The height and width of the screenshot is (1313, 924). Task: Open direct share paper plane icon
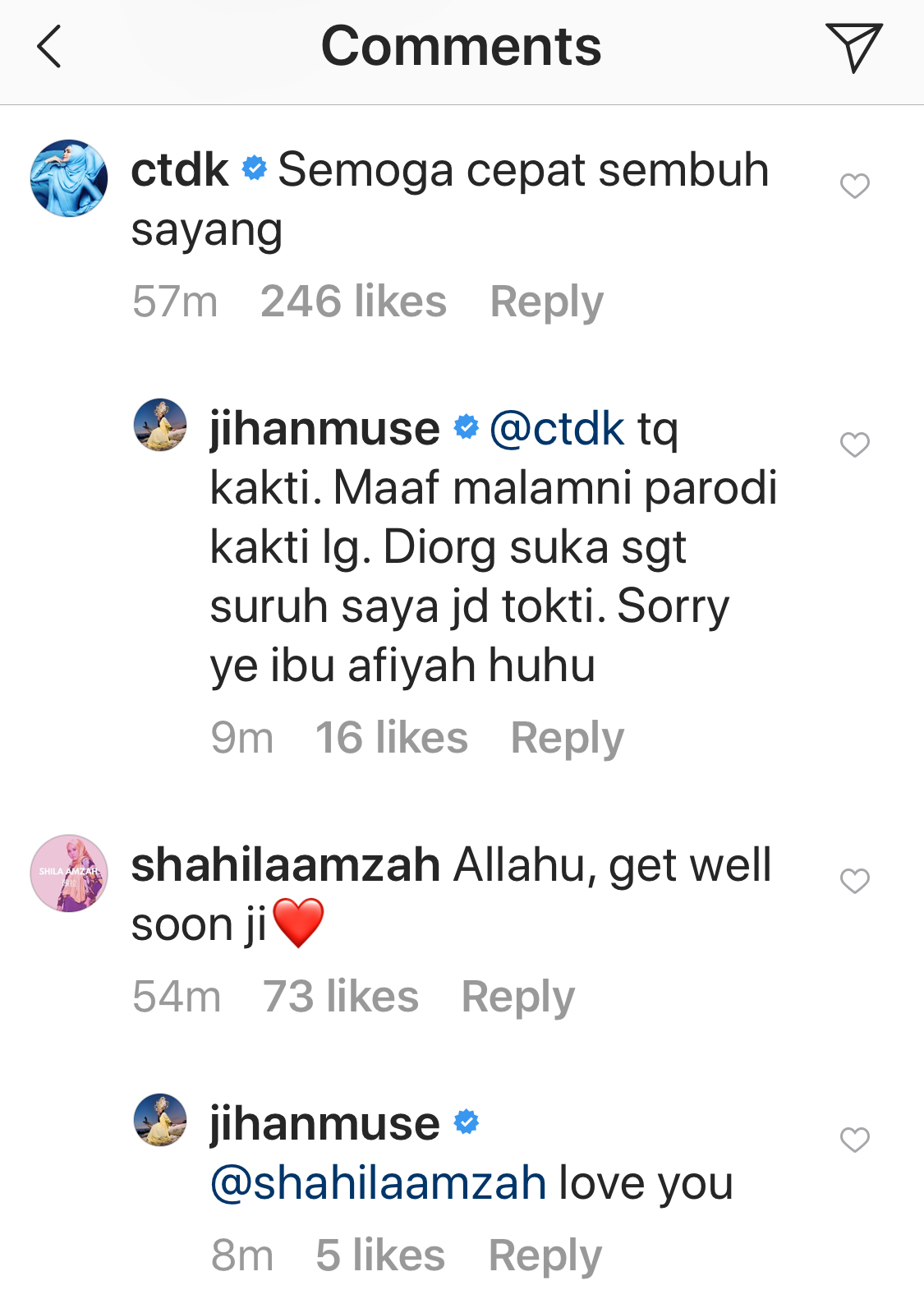853,47
